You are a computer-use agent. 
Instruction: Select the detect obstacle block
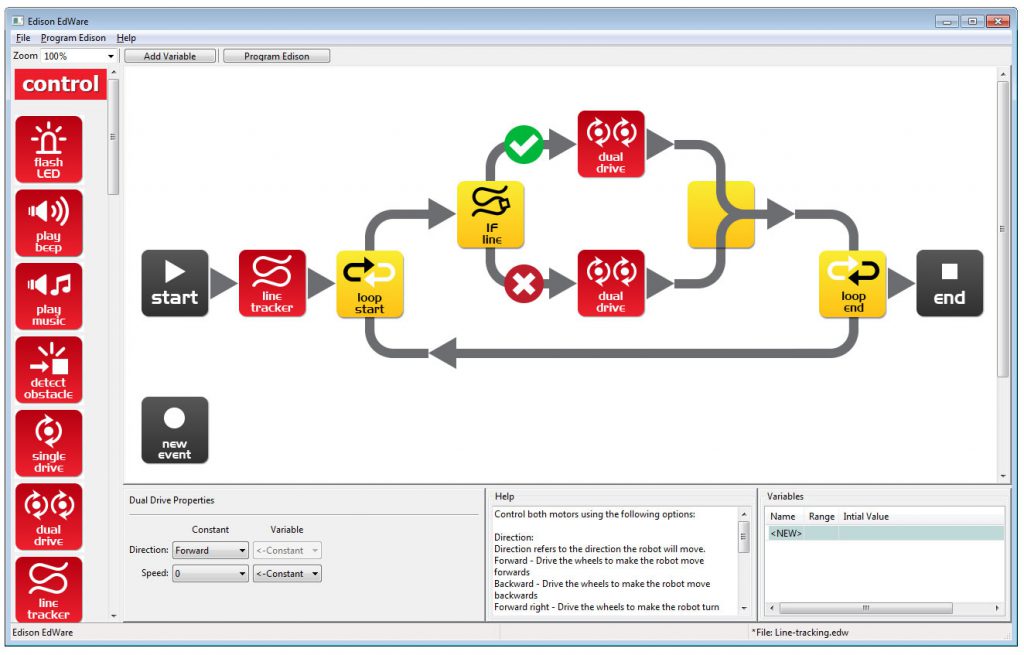point(49,370)
